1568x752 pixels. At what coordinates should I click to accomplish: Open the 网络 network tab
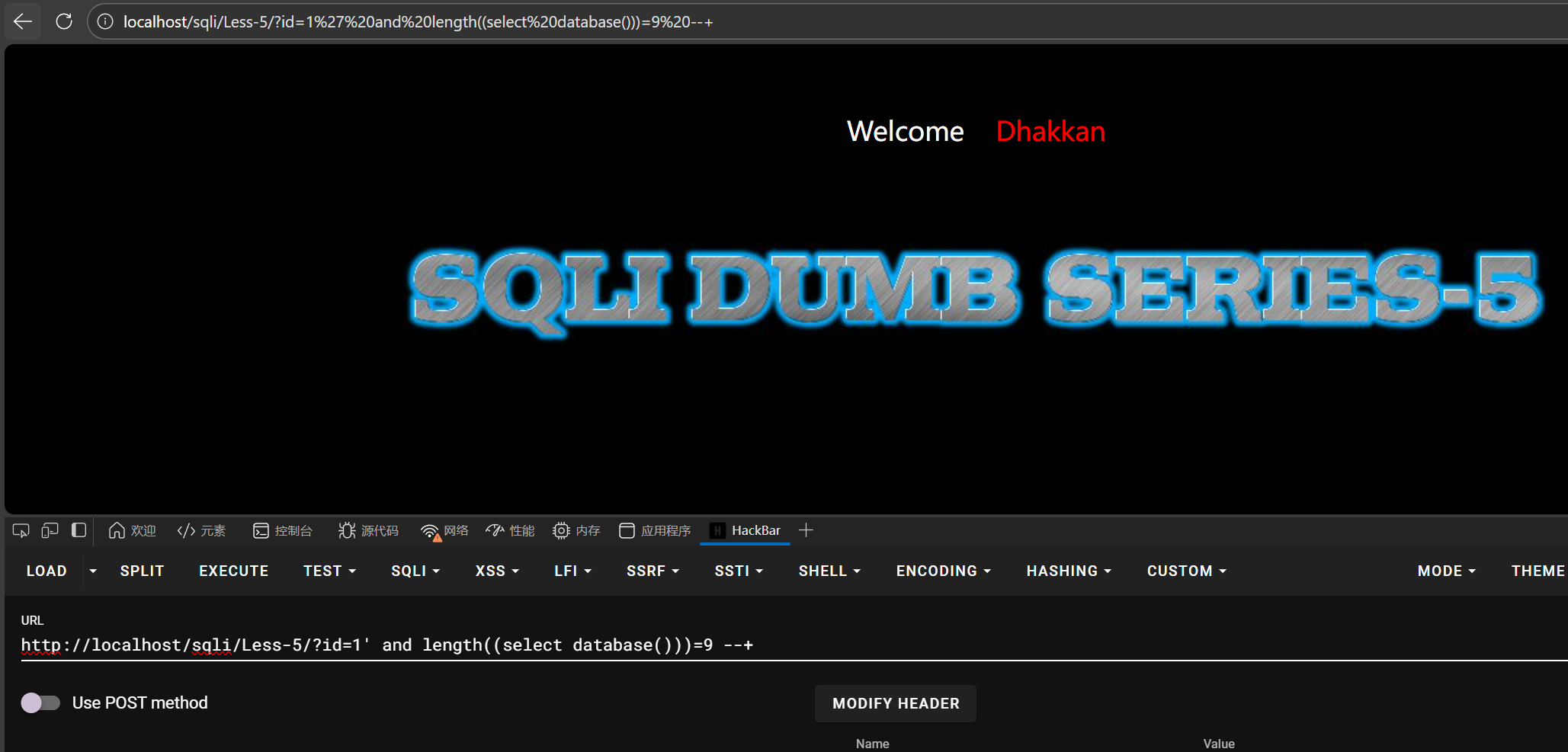[444, 530]
